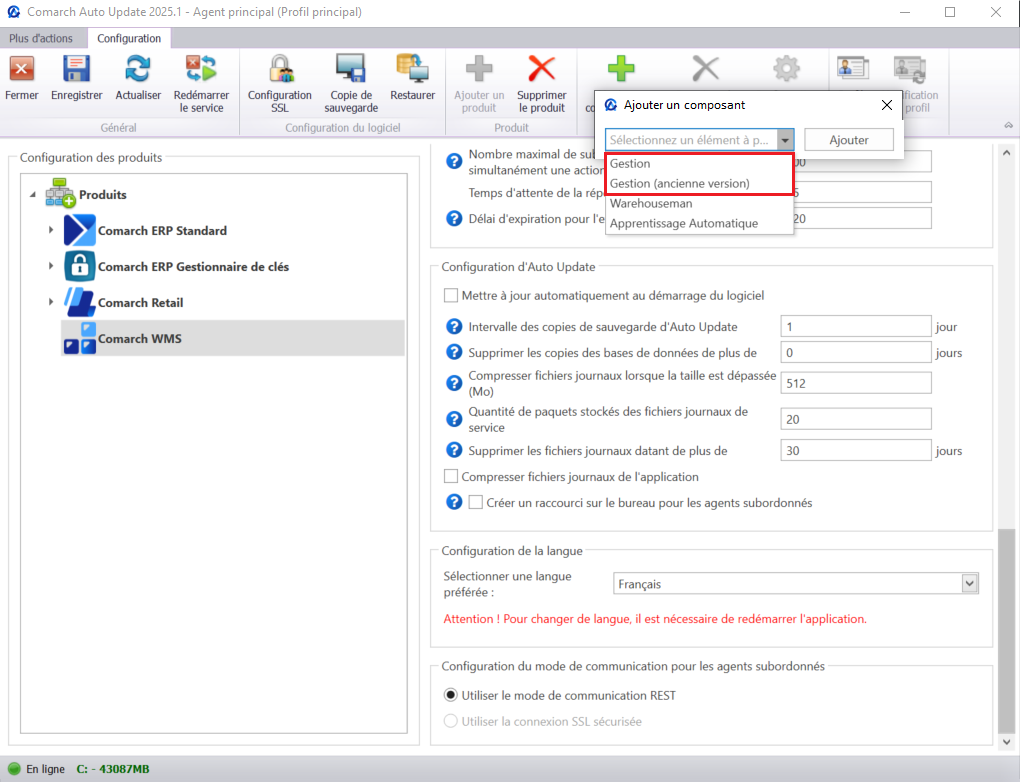This screenshot has height=782, width=1020.
Task: Collapse the Produits tree node
Action: [x=33, y=195]
